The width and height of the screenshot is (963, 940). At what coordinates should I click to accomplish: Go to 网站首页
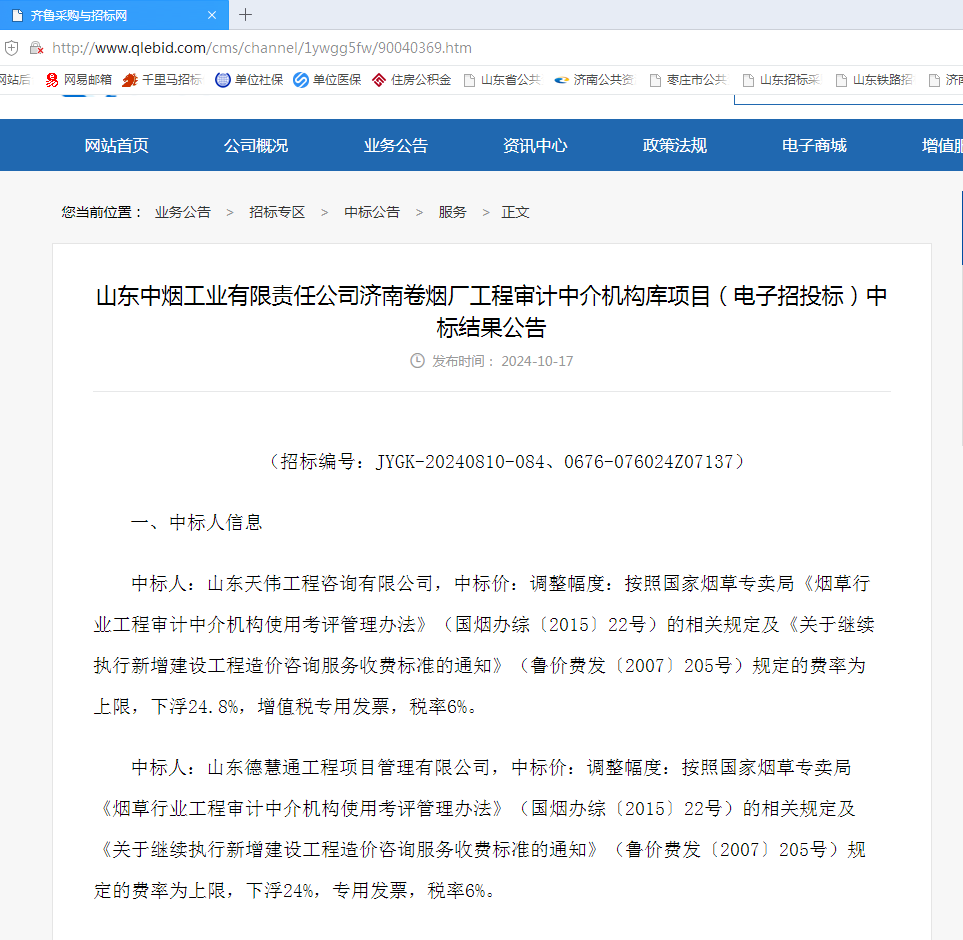click(x=116, y=145)
